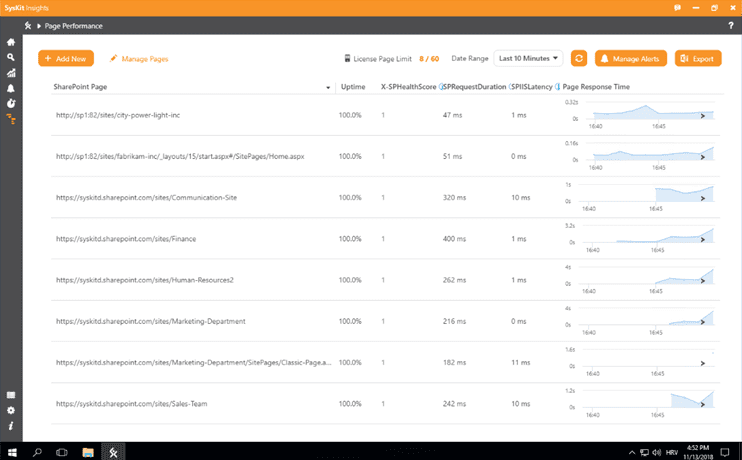
Task: Select the city-power-light-inc page URL
Action: coord(118,115)
